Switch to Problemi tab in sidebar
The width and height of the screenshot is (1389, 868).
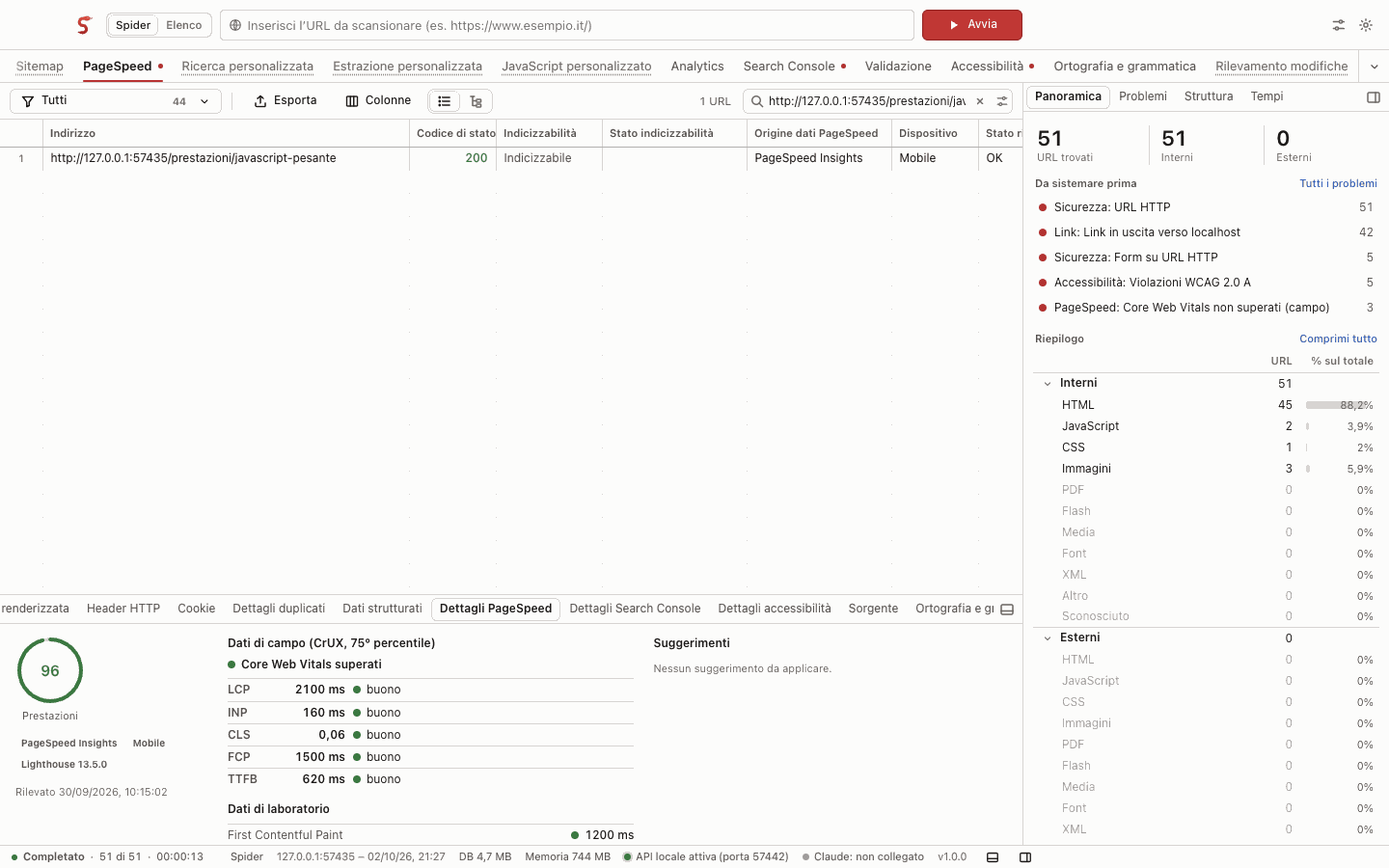(x=1143, y=96)
